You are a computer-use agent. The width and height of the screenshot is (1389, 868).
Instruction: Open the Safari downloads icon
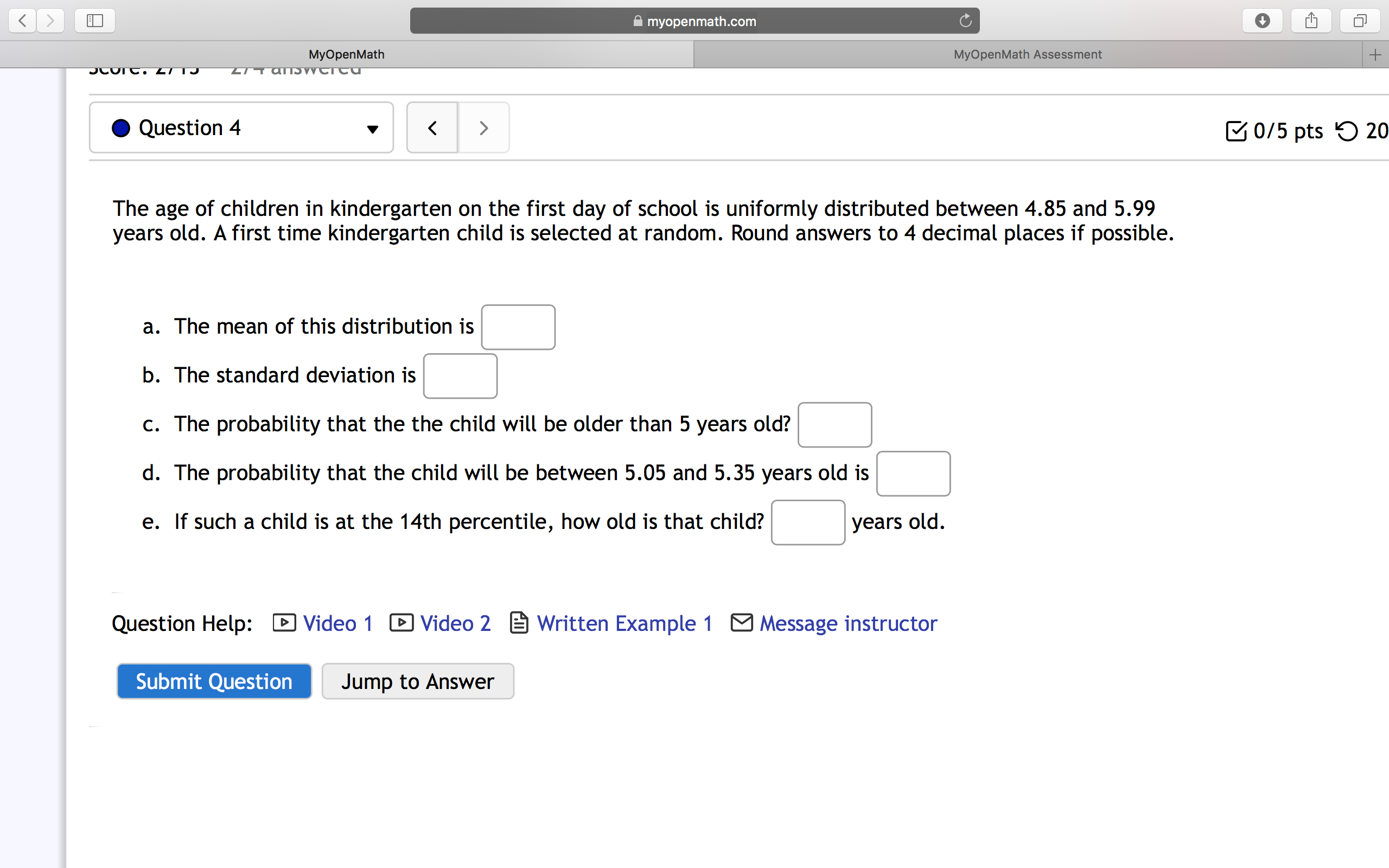(x=1261, y=21)
